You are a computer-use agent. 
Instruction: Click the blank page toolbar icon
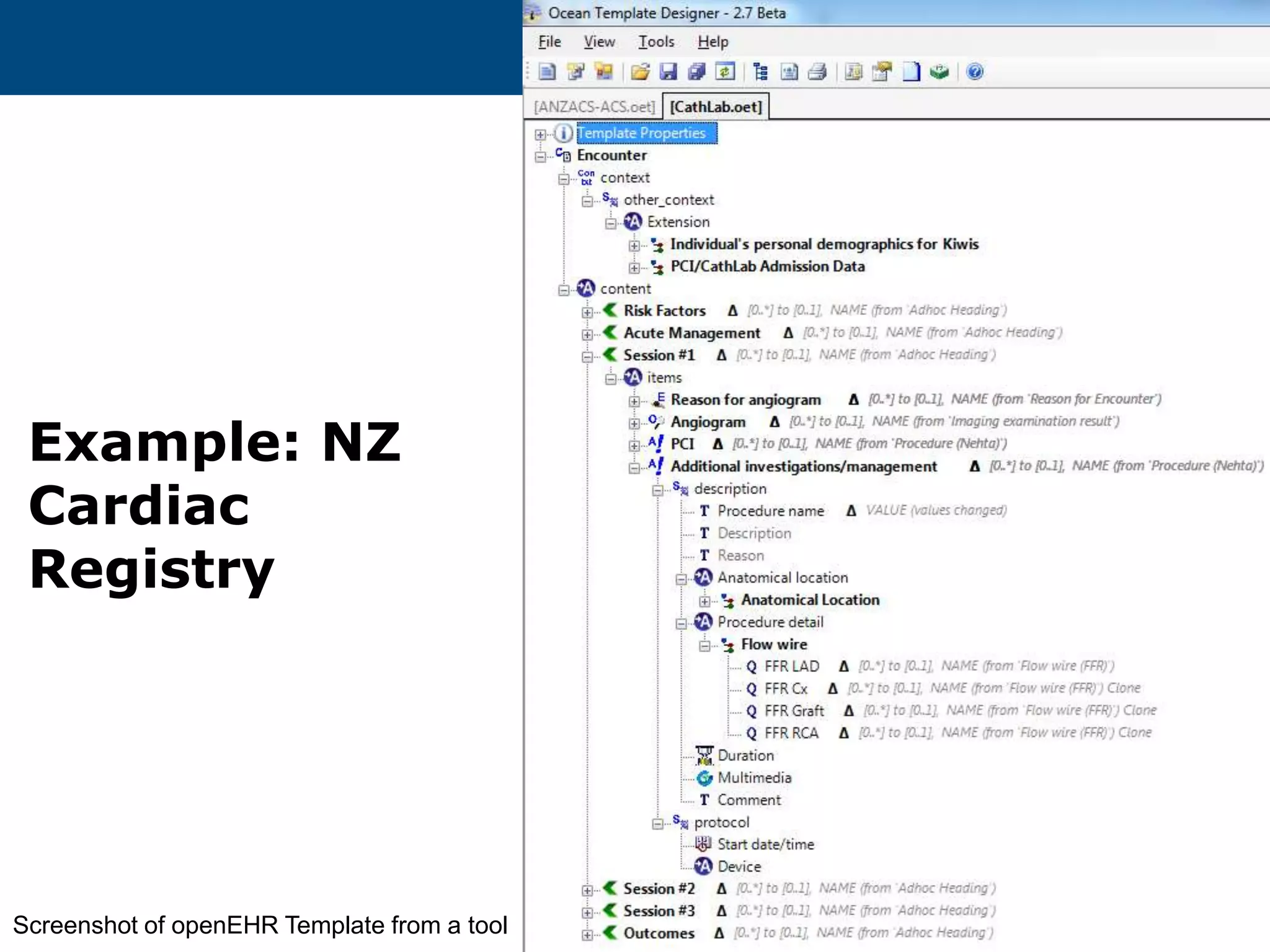911,72
